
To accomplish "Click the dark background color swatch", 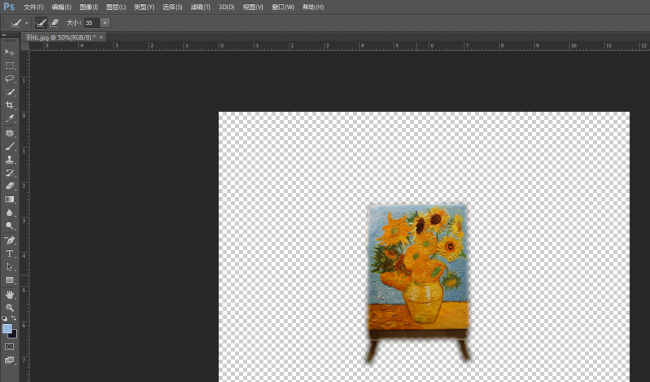I will pos(14,335).
